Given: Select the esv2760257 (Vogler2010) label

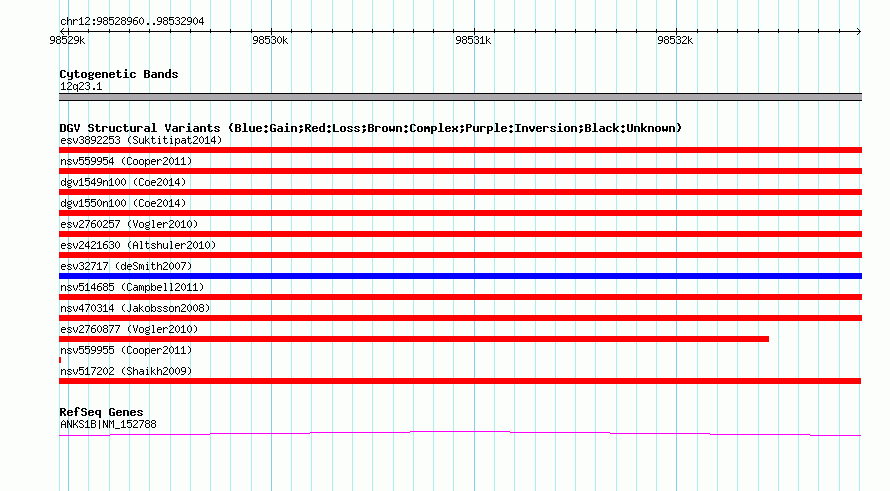Looking at the screenshot, I should click(129, 224).
